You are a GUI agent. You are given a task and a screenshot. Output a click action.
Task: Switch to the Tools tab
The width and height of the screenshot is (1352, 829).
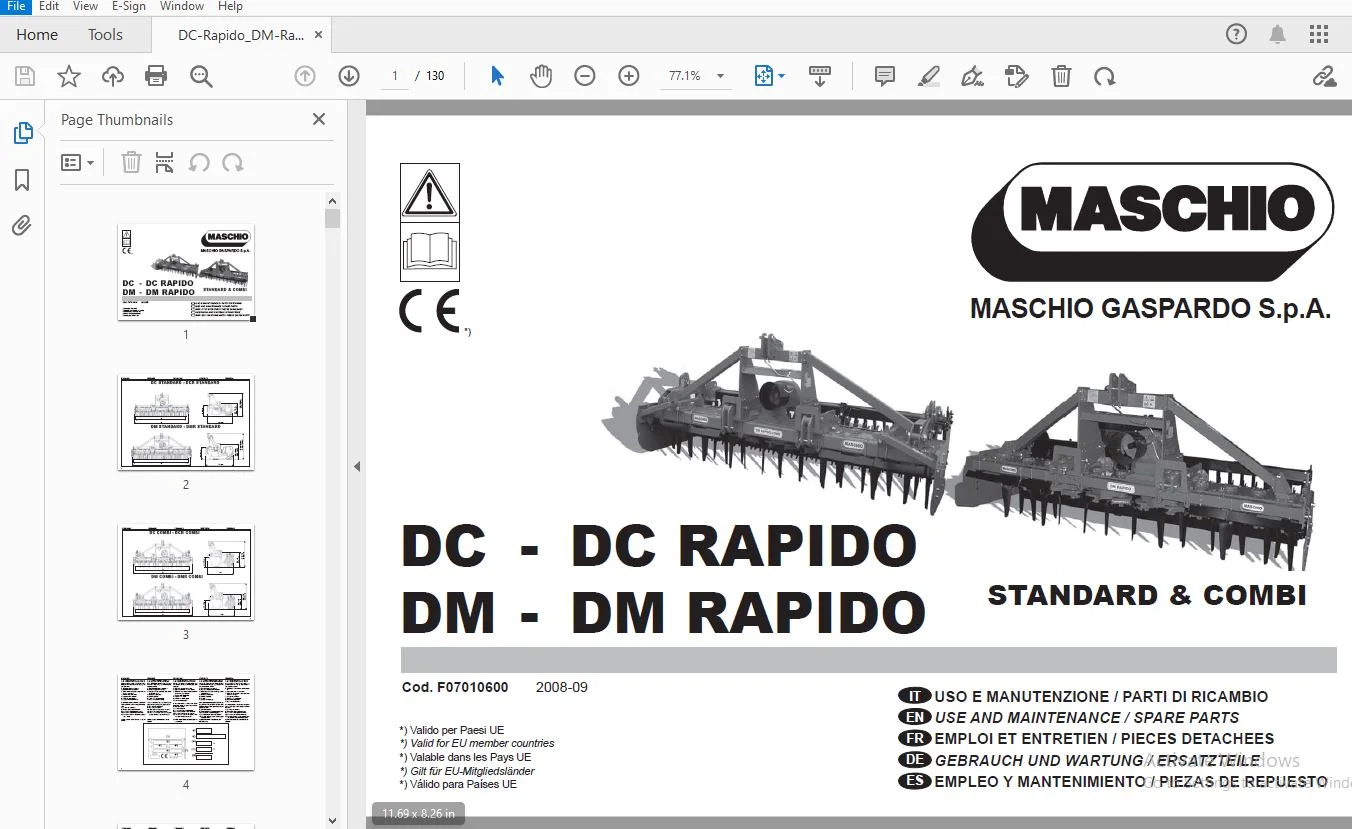(x=105, y=35)
